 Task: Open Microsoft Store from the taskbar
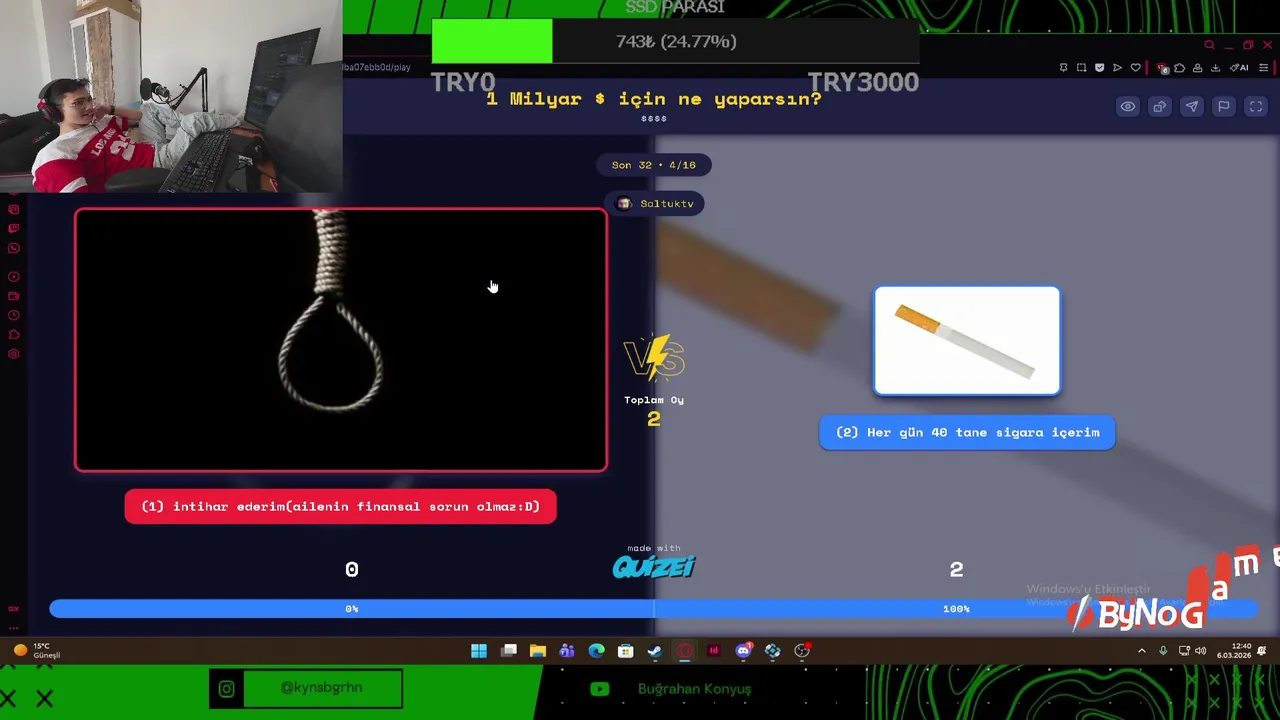(626, 651)
